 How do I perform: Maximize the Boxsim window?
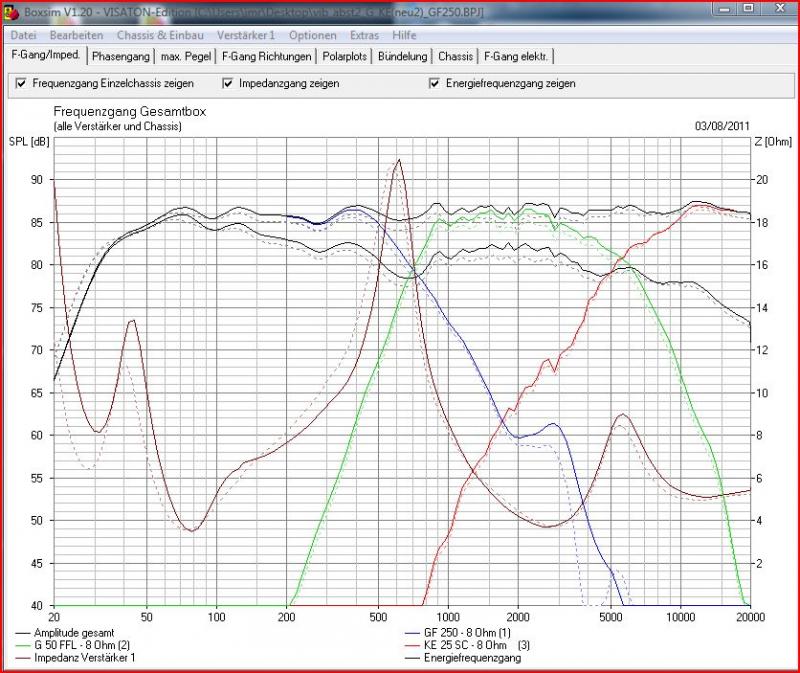click(x=748, y=8)
